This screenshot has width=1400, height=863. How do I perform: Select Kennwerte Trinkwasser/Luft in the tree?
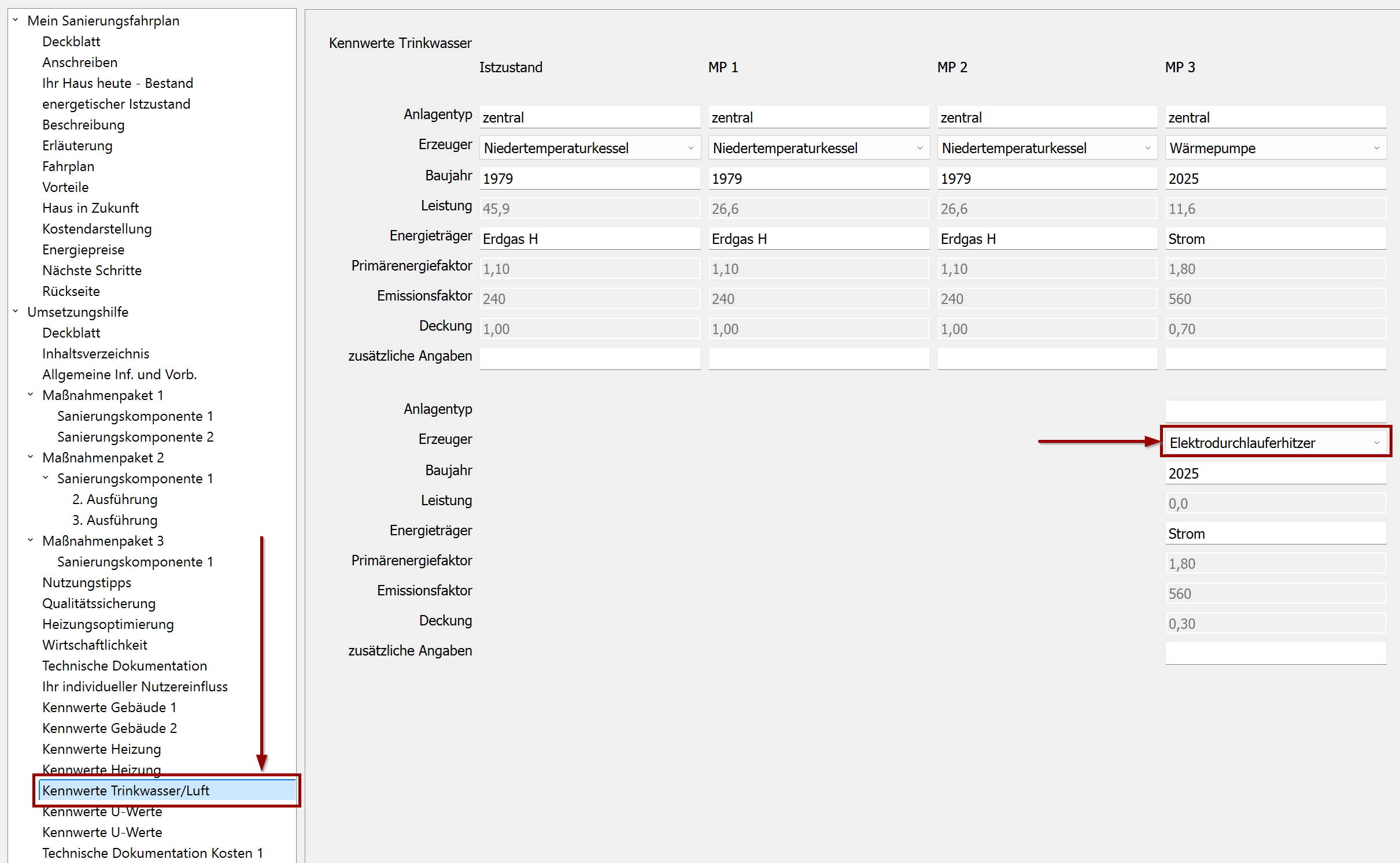click(126, 790)
